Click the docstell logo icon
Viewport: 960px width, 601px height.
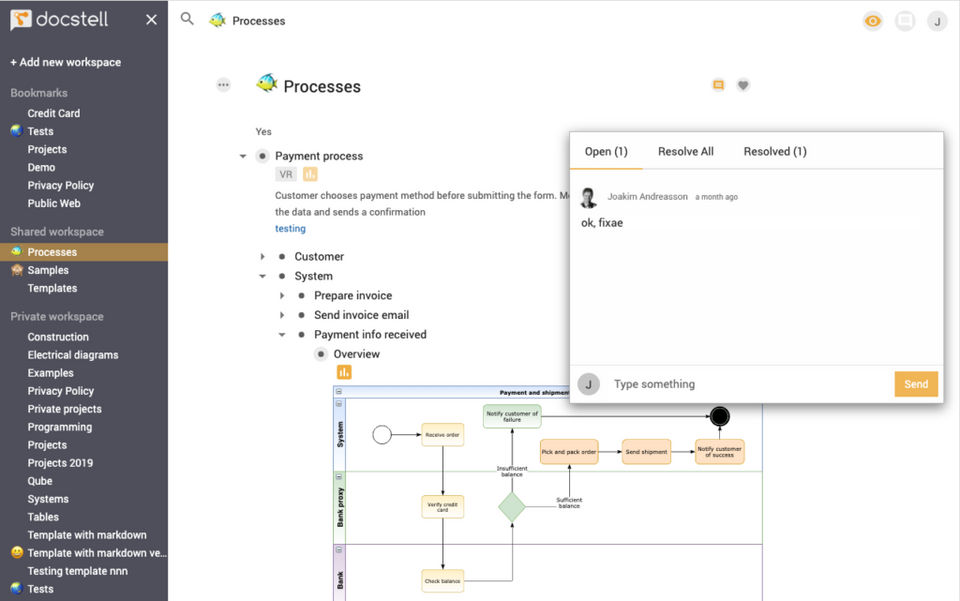pyautogui.click(x=21, y=20)
